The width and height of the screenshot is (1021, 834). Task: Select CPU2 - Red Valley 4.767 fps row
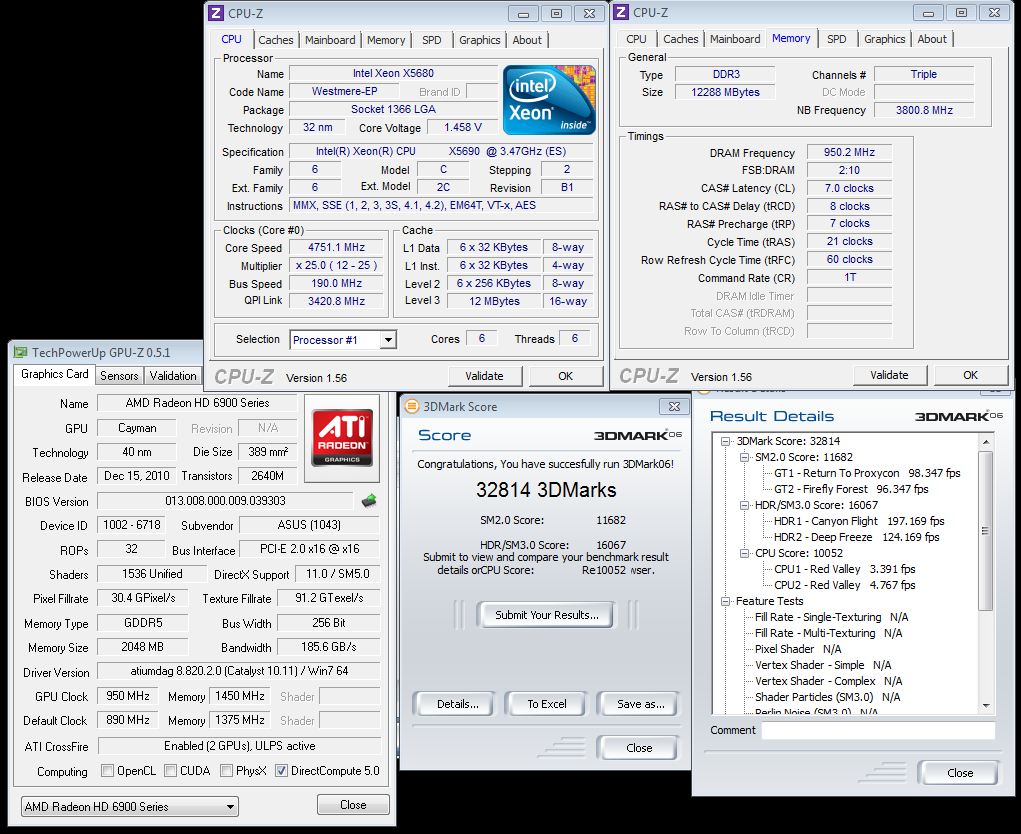(844, 585)
